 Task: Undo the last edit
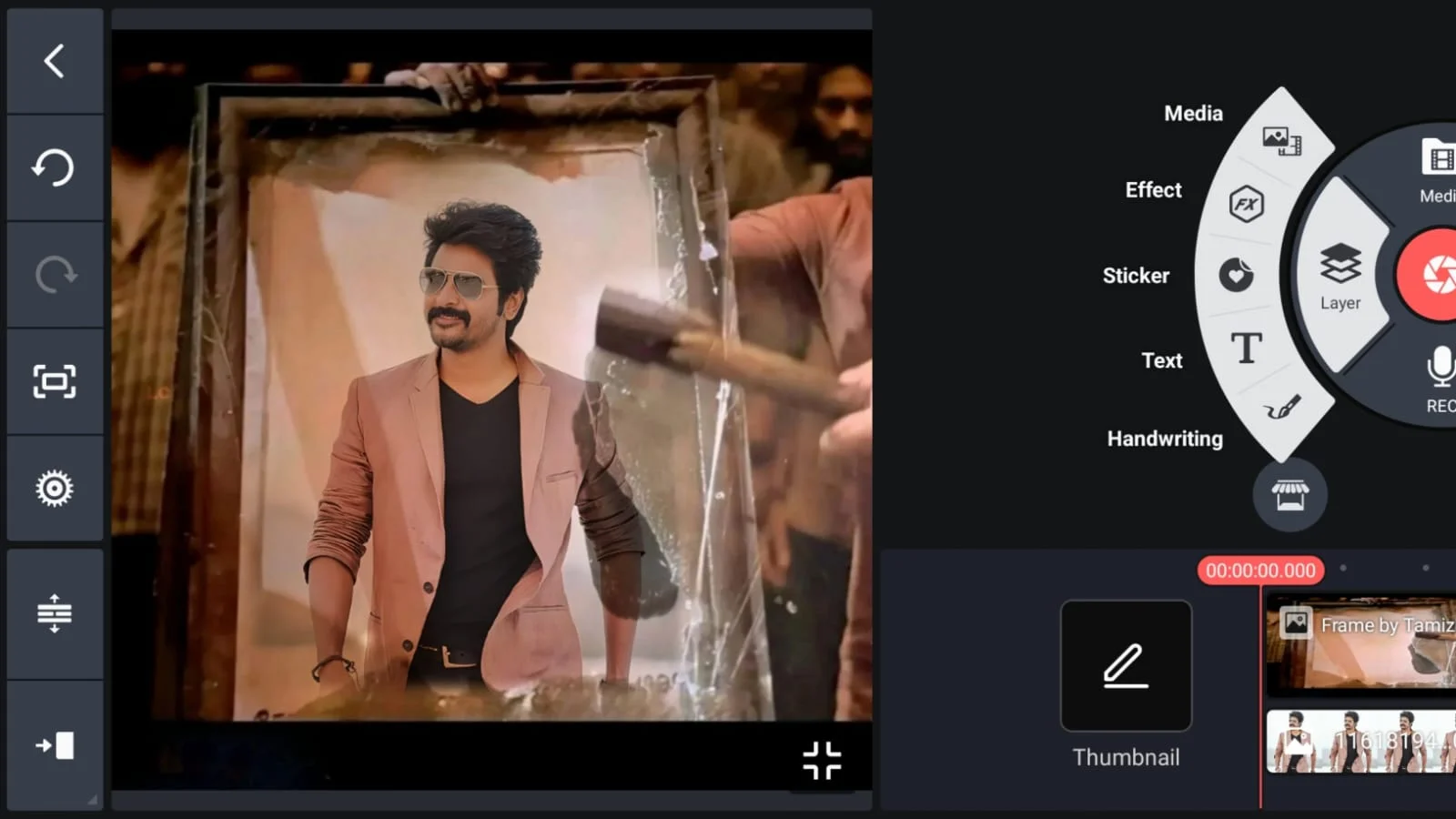(x=55, y=168)
